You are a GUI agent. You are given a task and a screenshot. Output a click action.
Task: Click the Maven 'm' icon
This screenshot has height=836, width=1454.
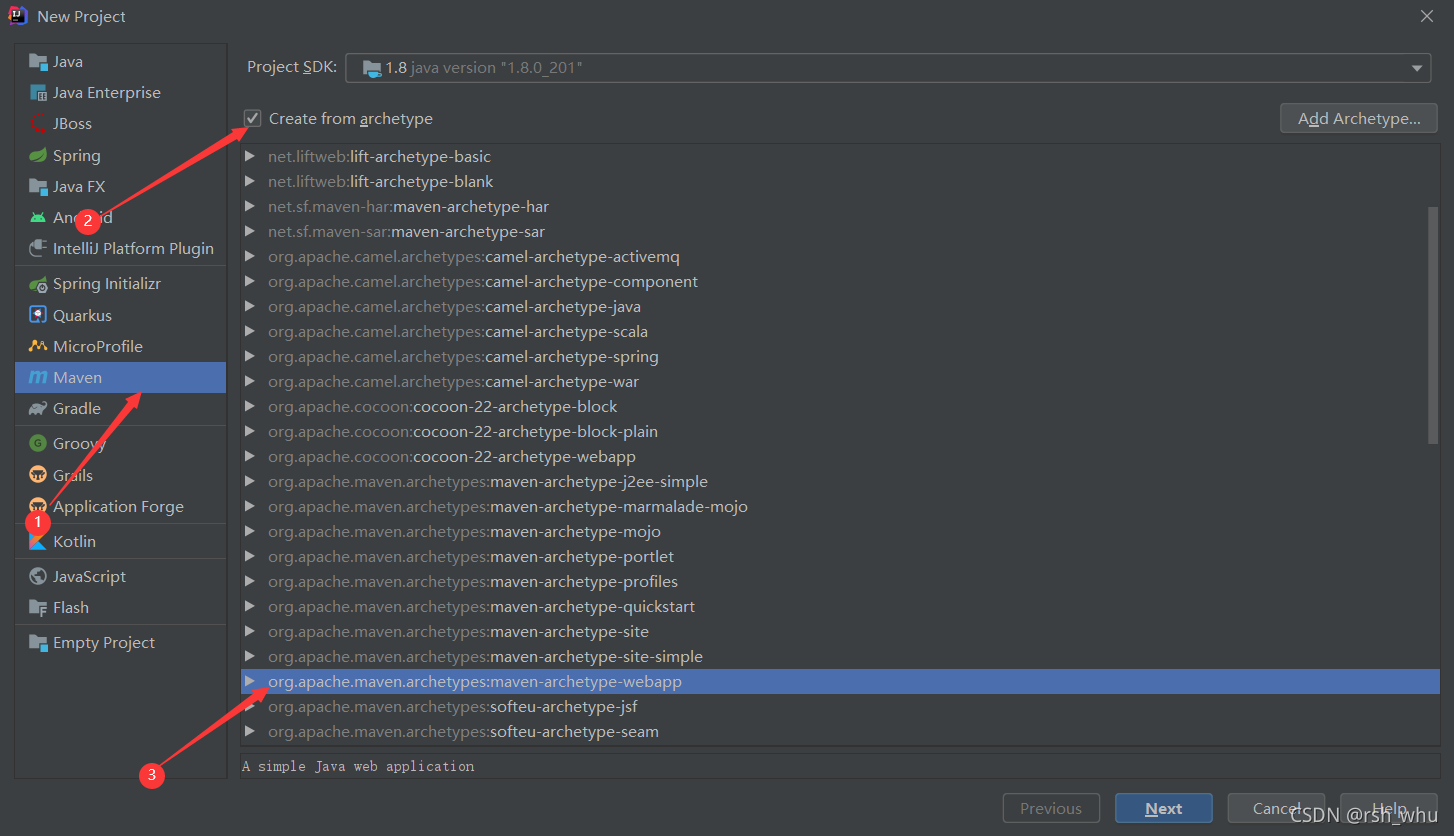click(38, 377)
